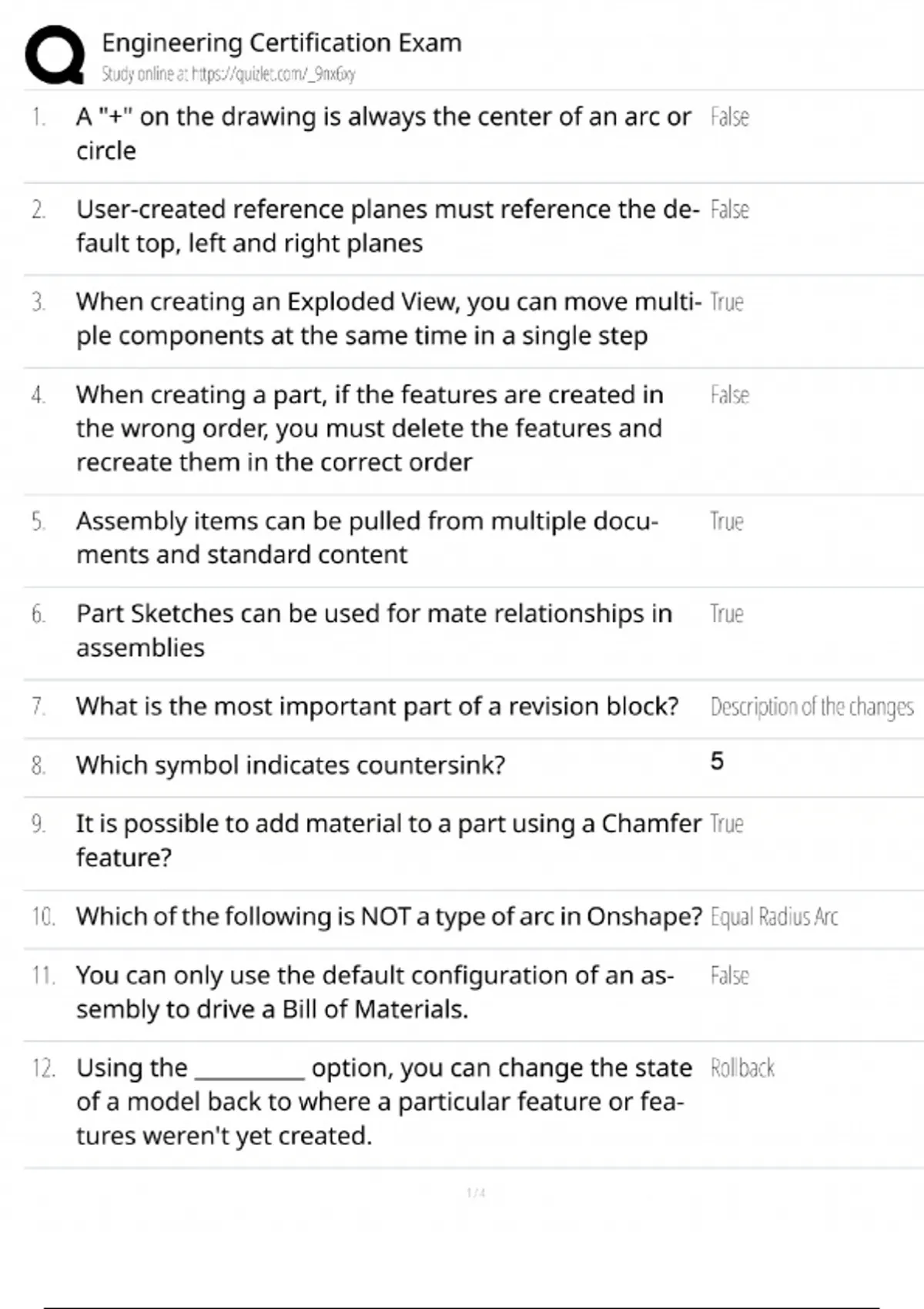The width and height of the screenshot is (924, 1309).
Task: Click the False answer for question 1
Action: tap(729, 117)
